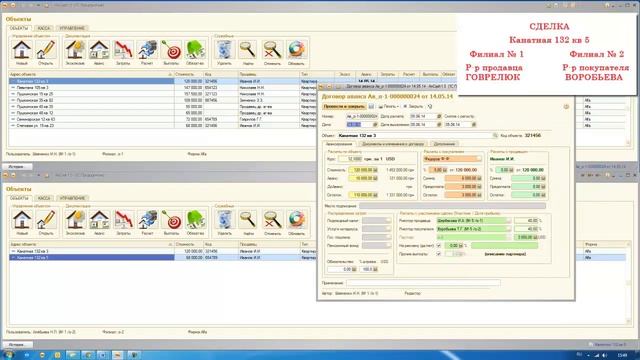The image size is (640, 360).
Task: Click volume icon in system tray
Action: (x=605, y=355)
